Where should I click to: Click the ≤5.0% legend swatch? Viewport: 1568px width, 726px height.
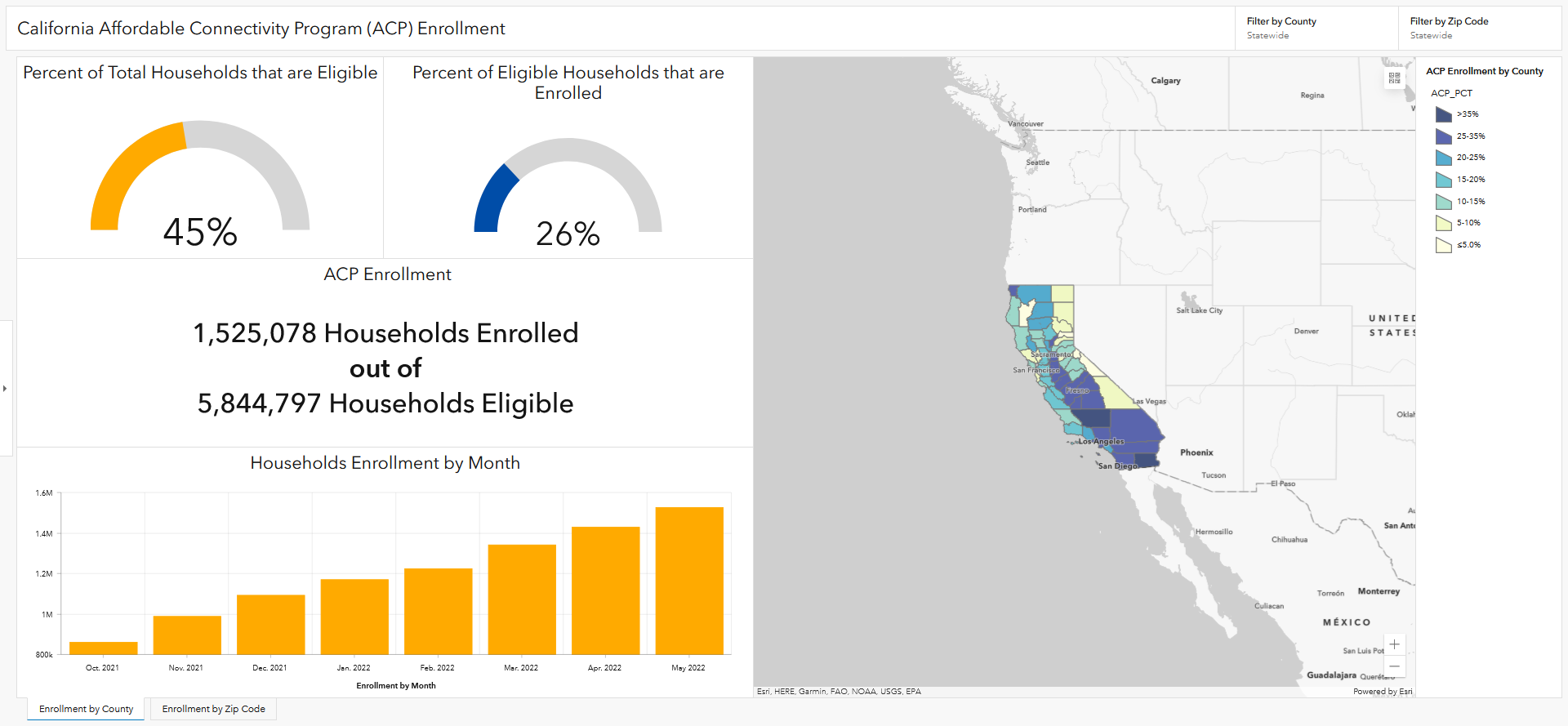point(1443,245)
